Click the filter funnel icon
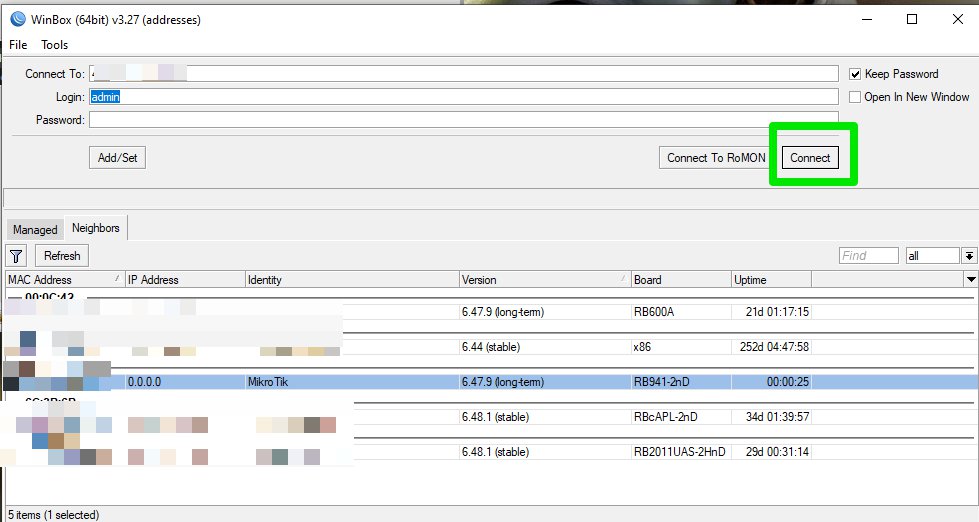 click(x=17, y=256)
